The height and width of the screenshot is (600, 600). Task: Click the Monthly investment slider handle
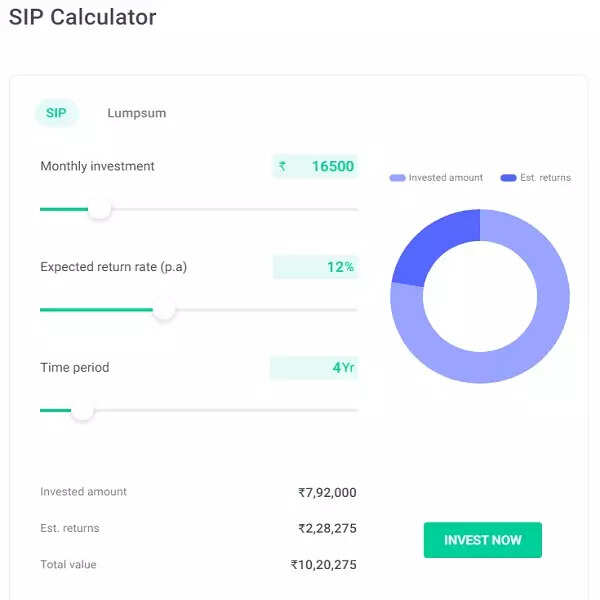[98, 209]
